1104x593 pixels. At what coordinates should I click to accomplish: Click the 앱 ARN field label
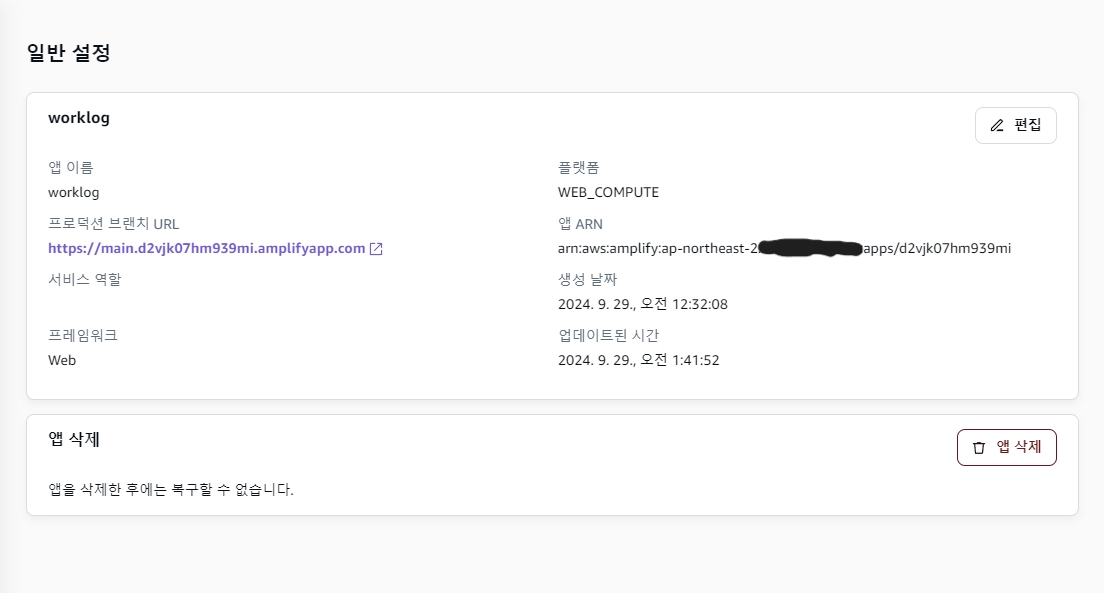pos(580,224)
